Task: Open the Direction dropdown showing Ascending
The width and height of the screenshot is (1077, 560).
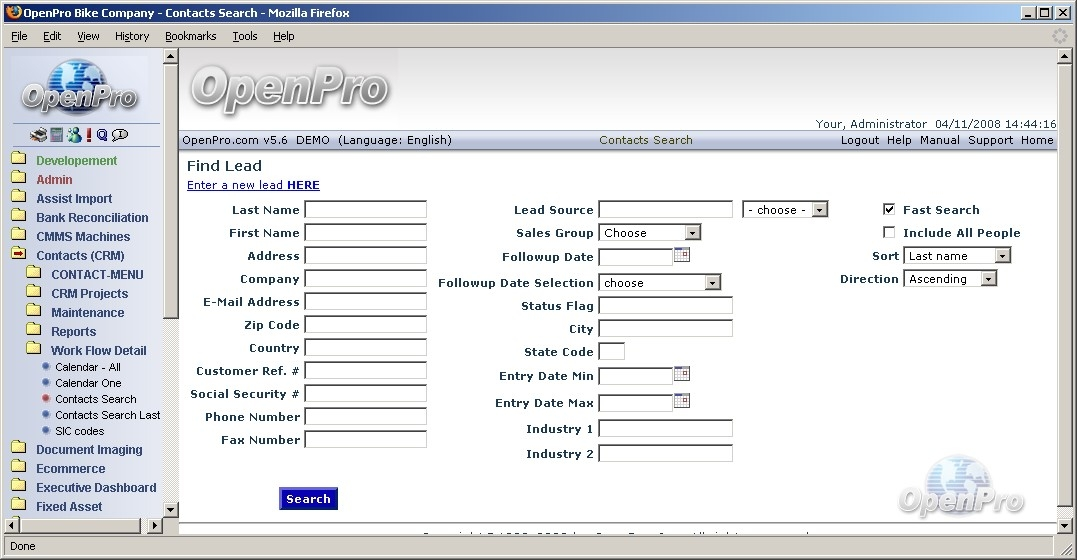Action: 950,279
